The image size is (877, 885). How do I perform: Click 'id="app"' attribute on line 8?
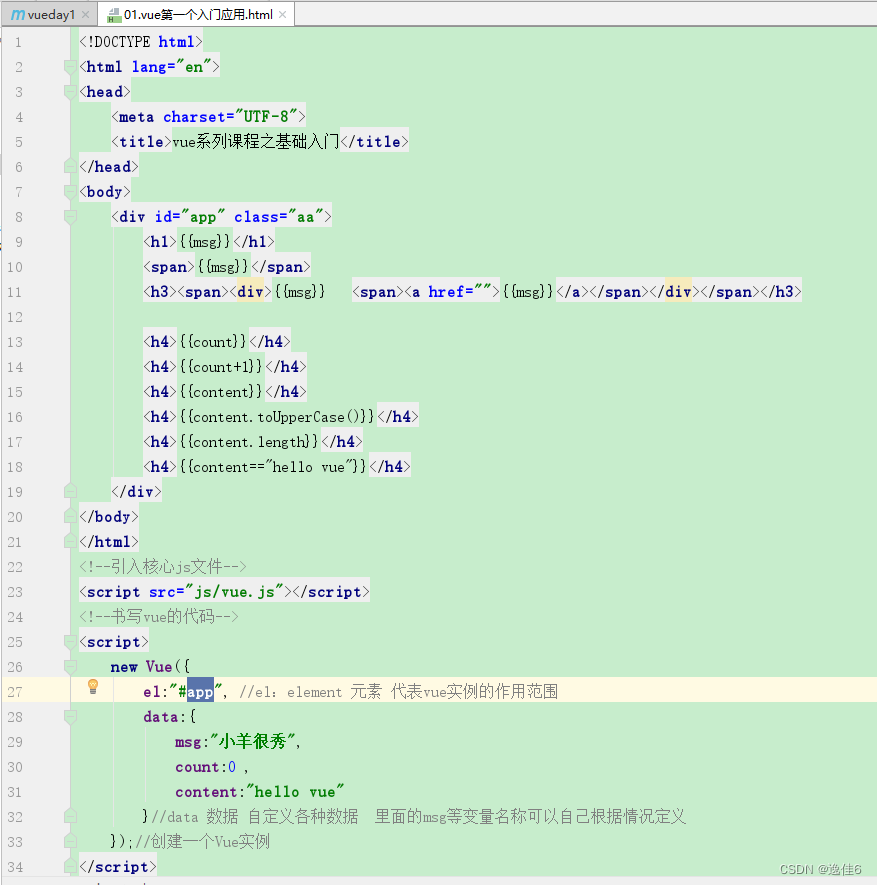click(190, 217)
